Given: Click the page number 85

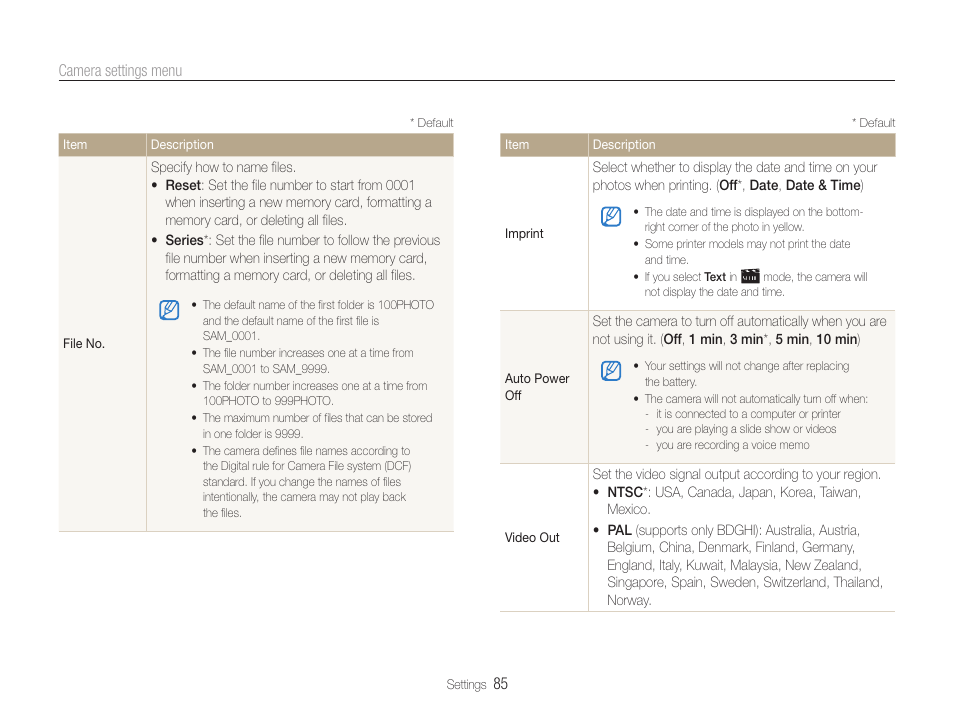Looking at the screenshot, I should coord(500,684).
